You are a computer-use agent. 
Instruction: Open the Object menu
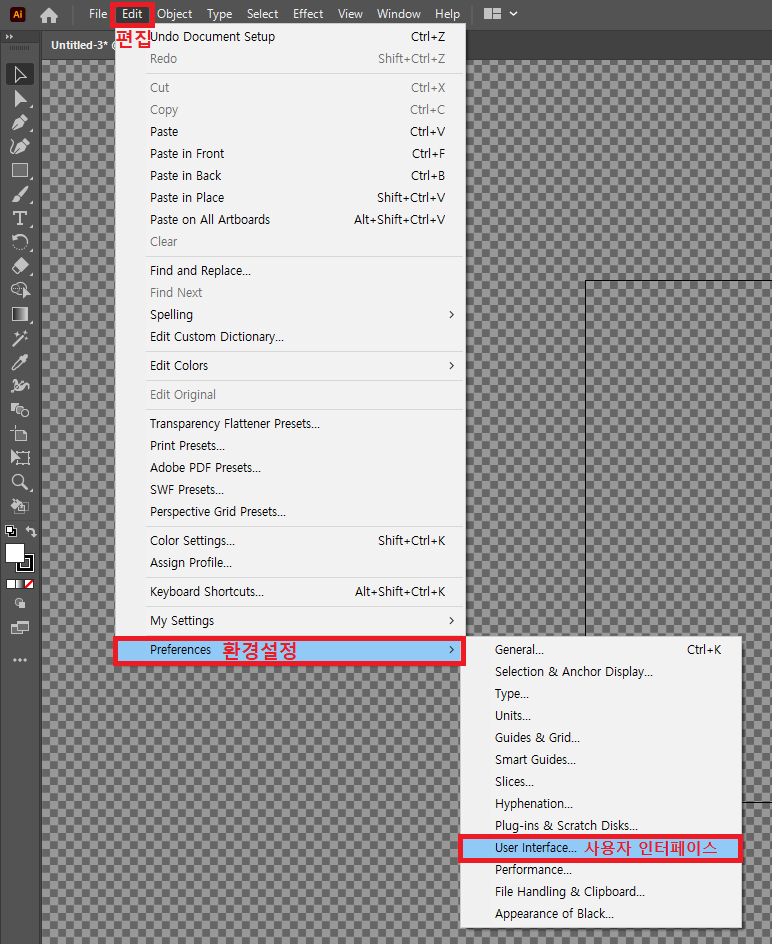(x=175, y=14)
